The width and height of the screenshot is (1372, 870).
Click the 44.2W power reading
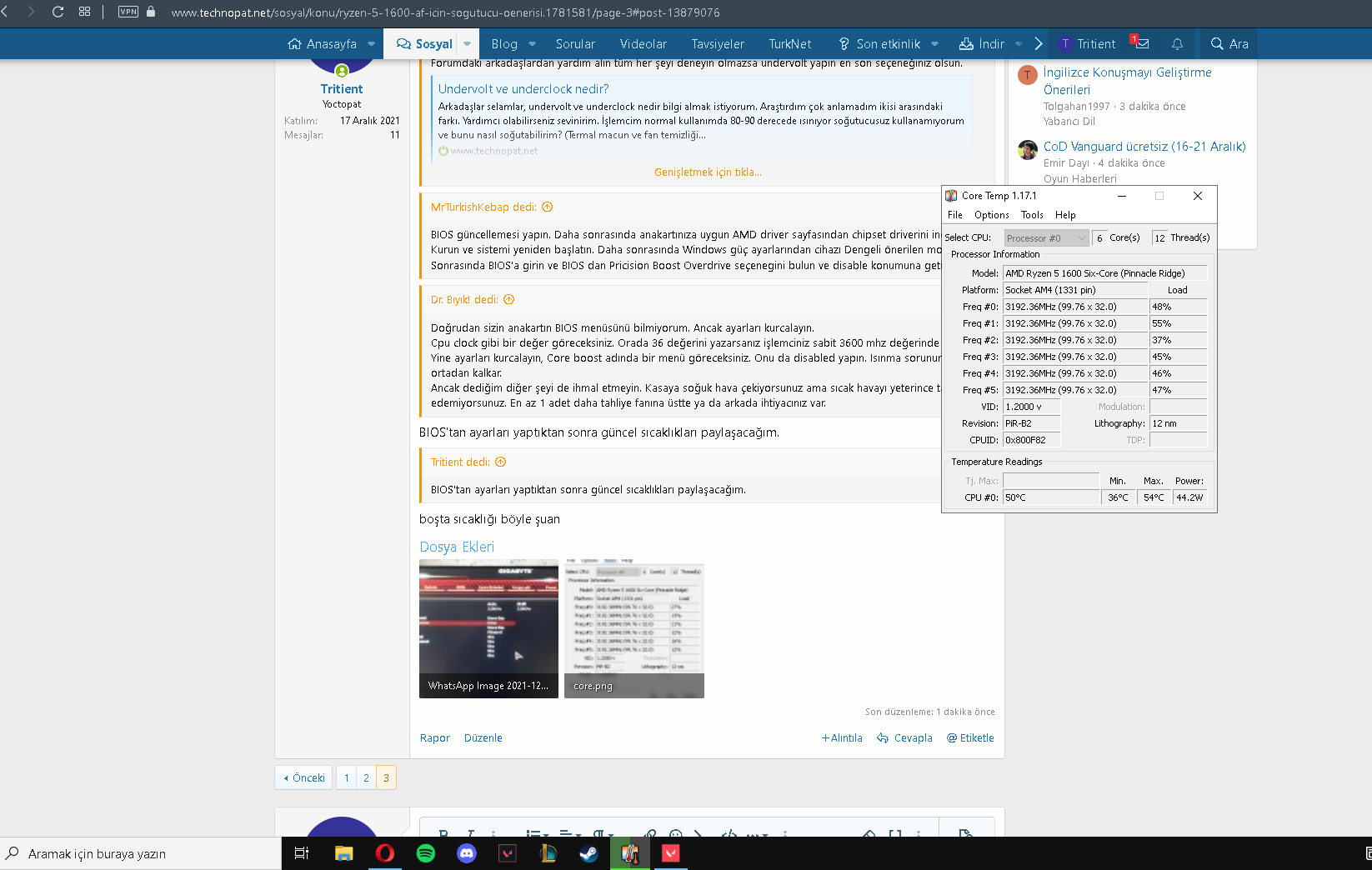pos(1190,497)
